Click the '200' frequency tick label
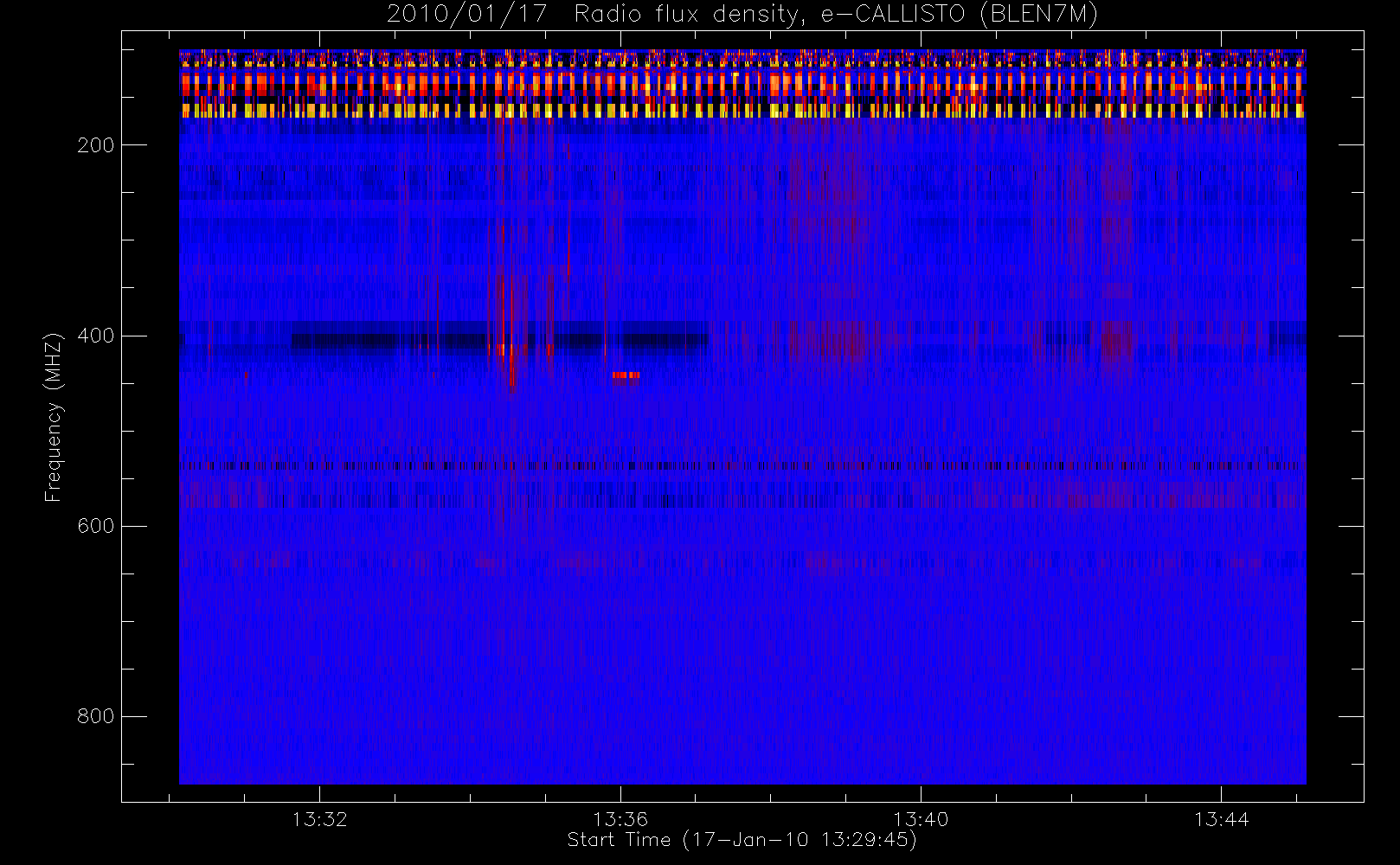The height and width of the screenshot is (865, 1400). click(x=96, y=145)
